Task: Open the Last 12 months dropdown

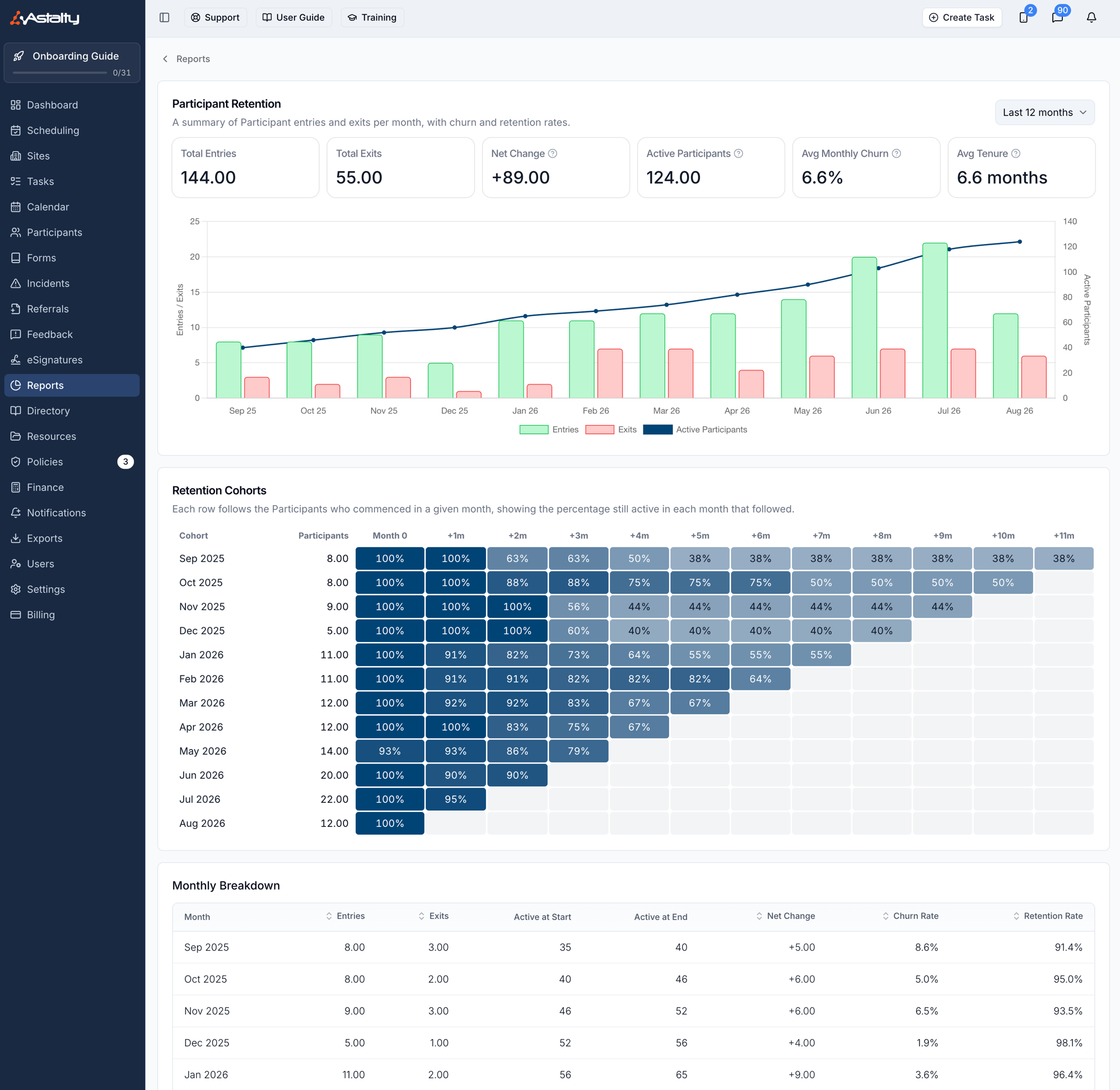Action: (1044, 112)
